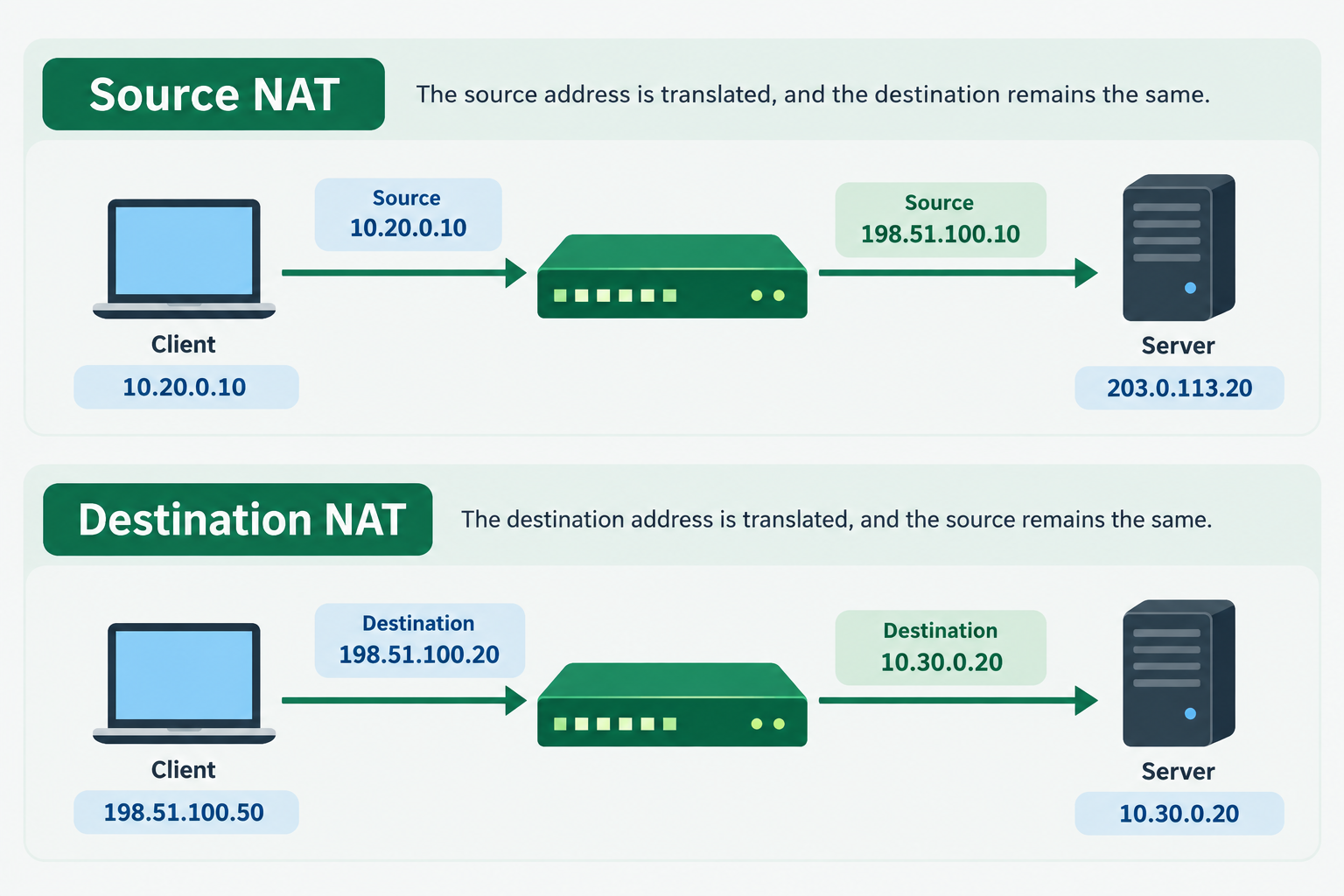Select the Source NAT title banner
Screen dimensions: 1344x896
pyautogui.click(x=213, y=94)
